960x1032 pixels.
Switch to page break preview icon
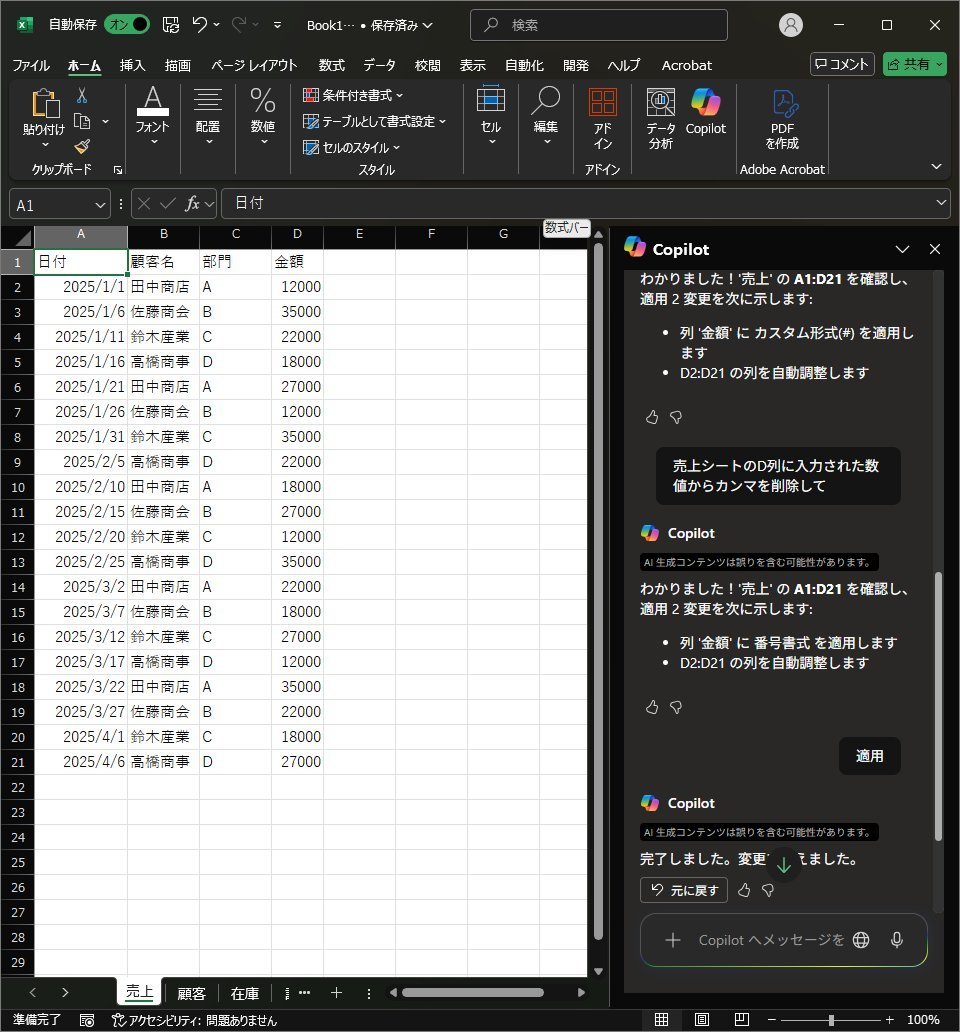coord(742,1019)
